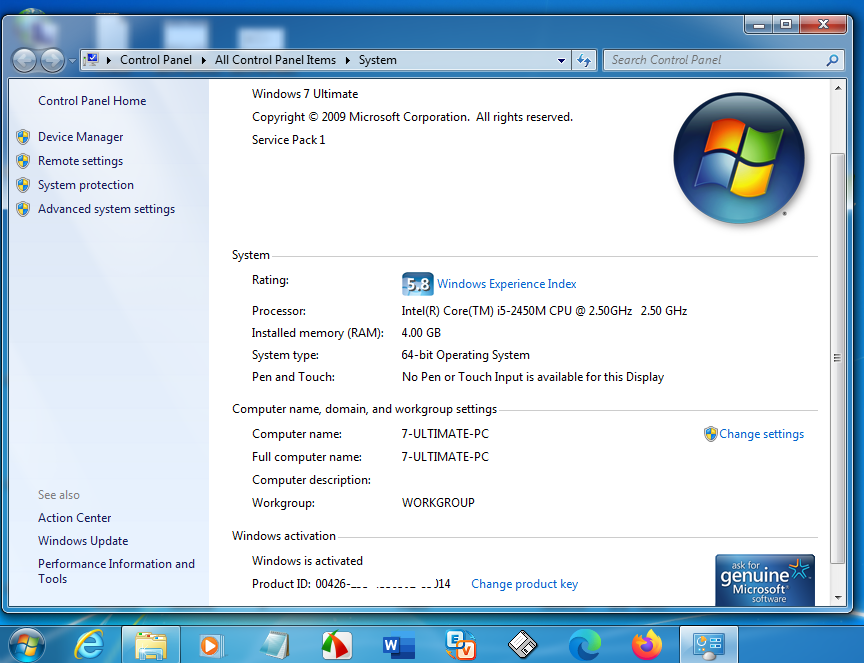Launch Microsoft Word from the taskbar
Image resolution: width=864 pixels, height=663 pixels.
click(399, 645)
